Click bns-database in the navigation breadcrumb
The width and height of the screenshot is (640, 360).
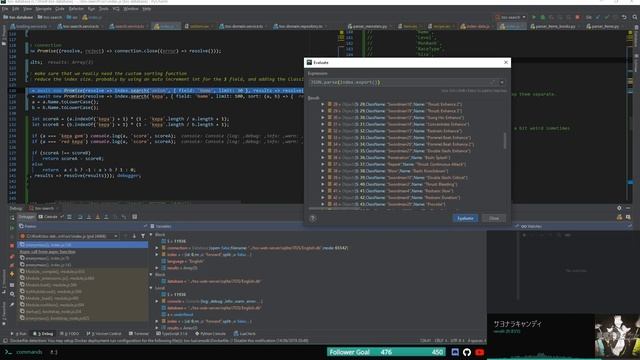pyautogui.click(x=18, y=17)
